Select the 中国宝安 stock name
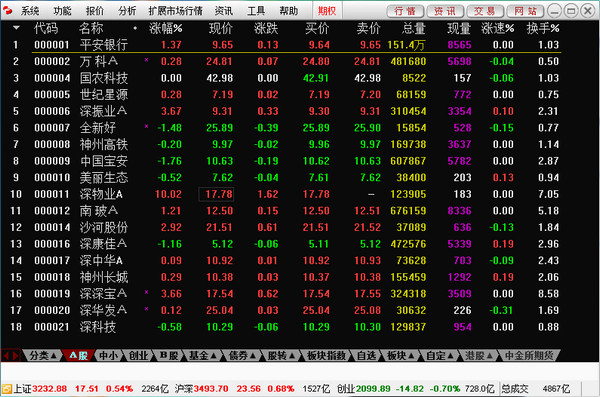 point(104,161)
